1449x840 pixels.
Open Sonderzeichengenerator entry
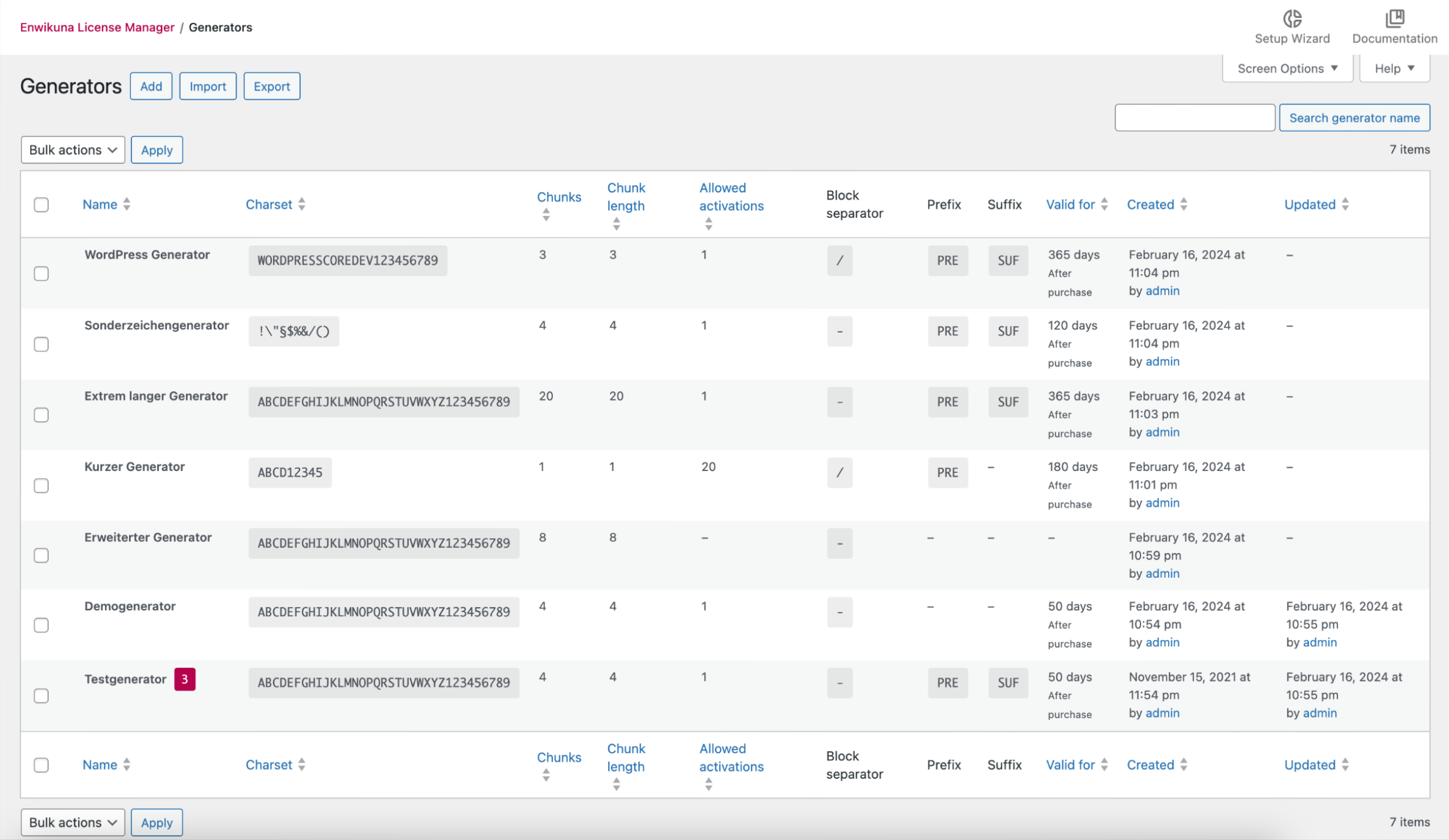click(157, 325)
